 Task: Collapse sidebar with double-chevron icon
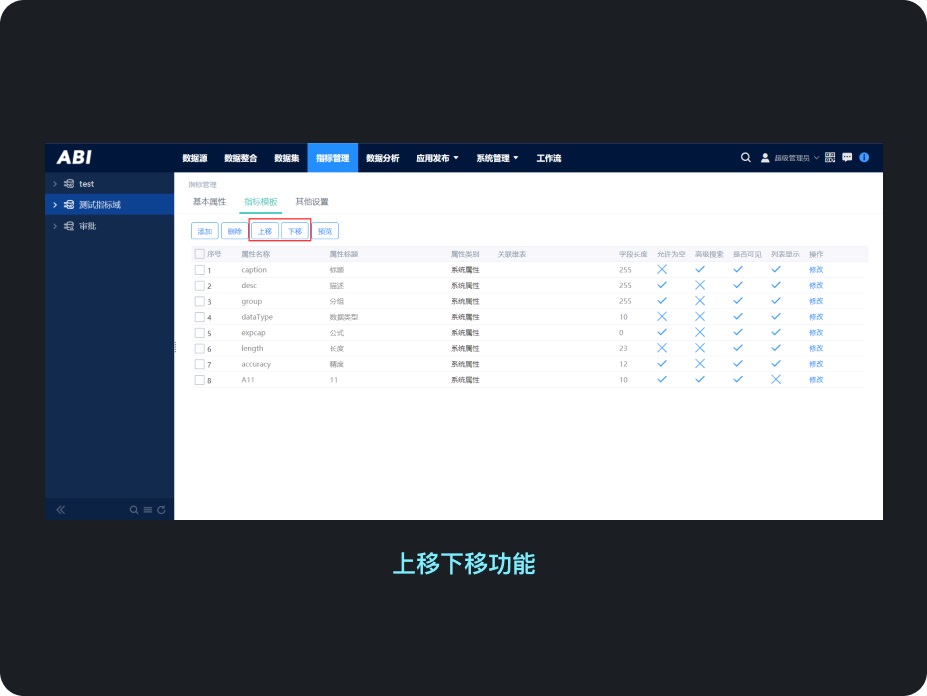[61, 510]
